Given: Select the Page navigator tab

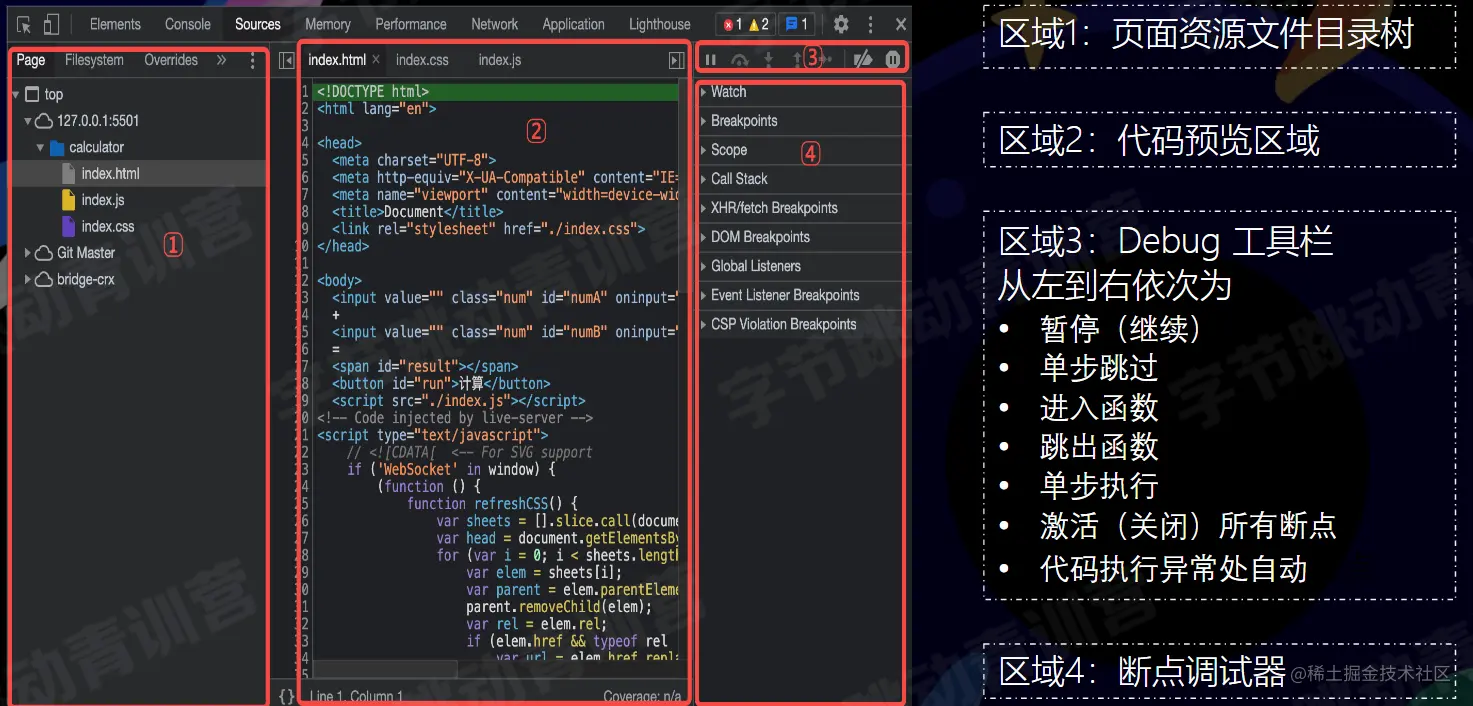Looking at the screenshot, I should (x=31, y=60).
